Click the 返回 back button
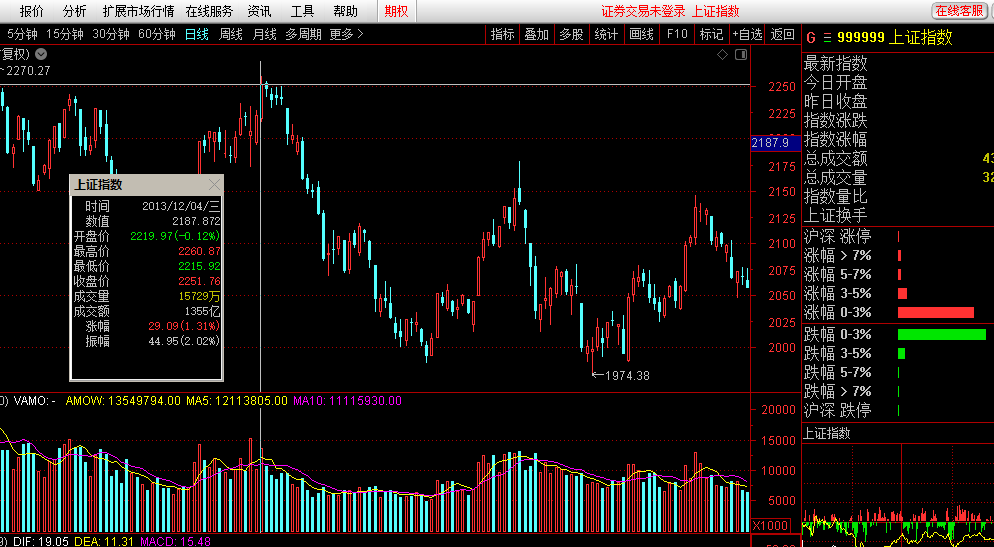The height and width of the screenshot is (547, 994). pos(782,34)
